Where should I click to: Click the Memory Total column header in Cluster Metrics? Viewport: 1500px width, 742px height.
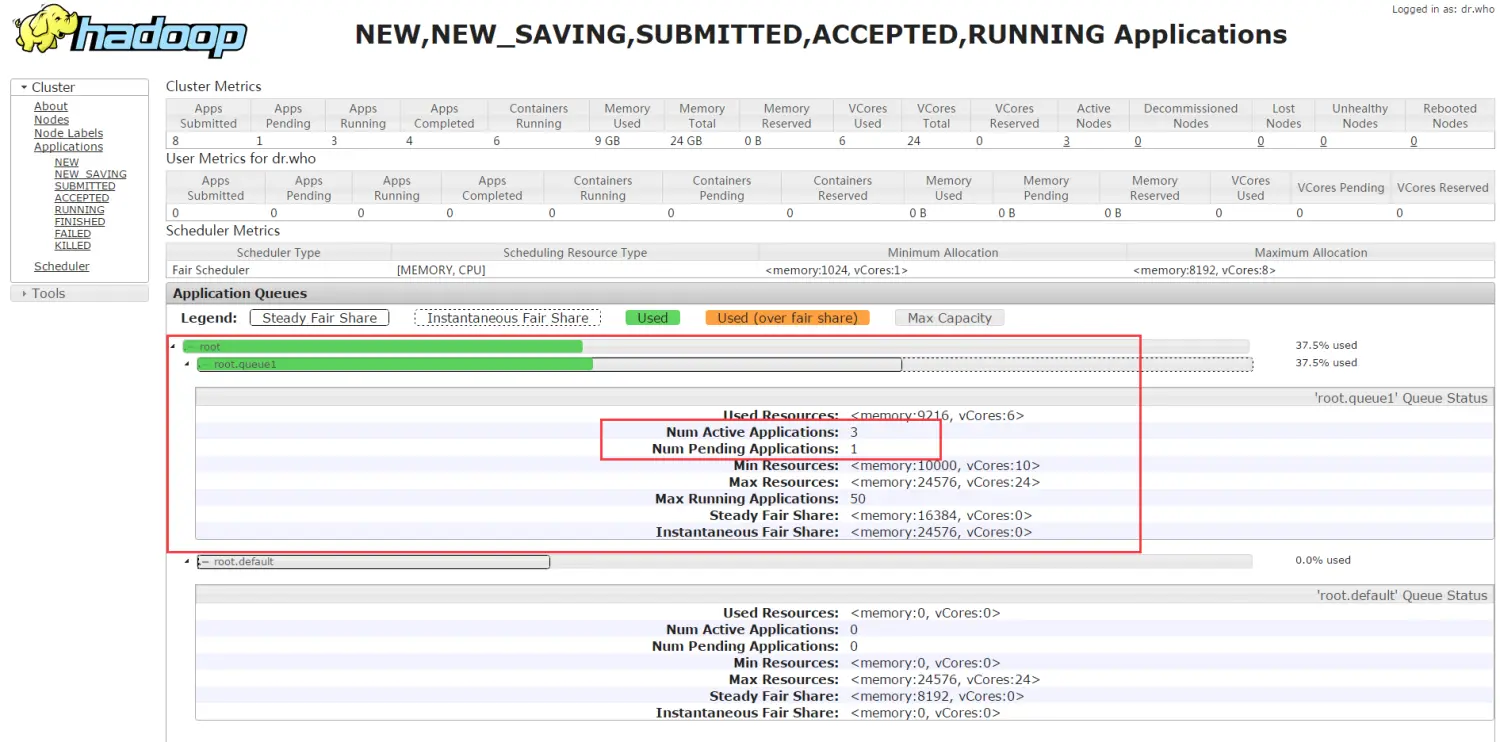click(x=702, y=116)
